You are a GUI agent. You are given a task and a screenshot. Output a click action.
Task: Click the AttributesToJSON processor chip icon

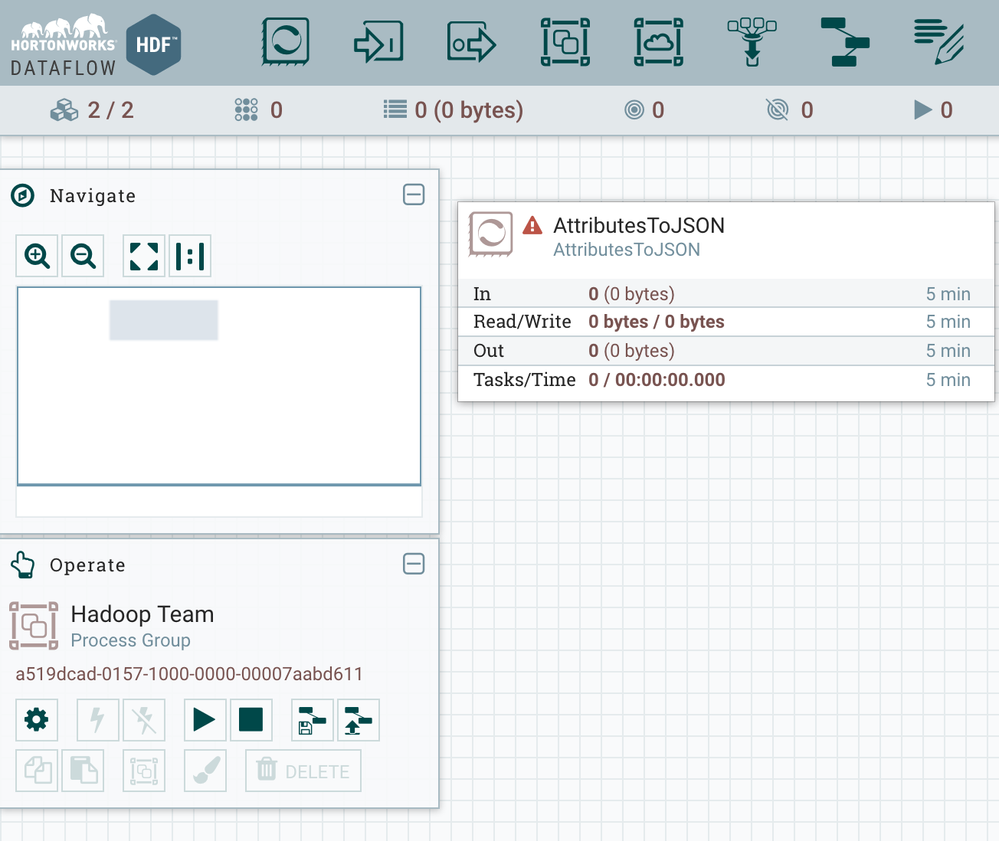coord(491,234)
